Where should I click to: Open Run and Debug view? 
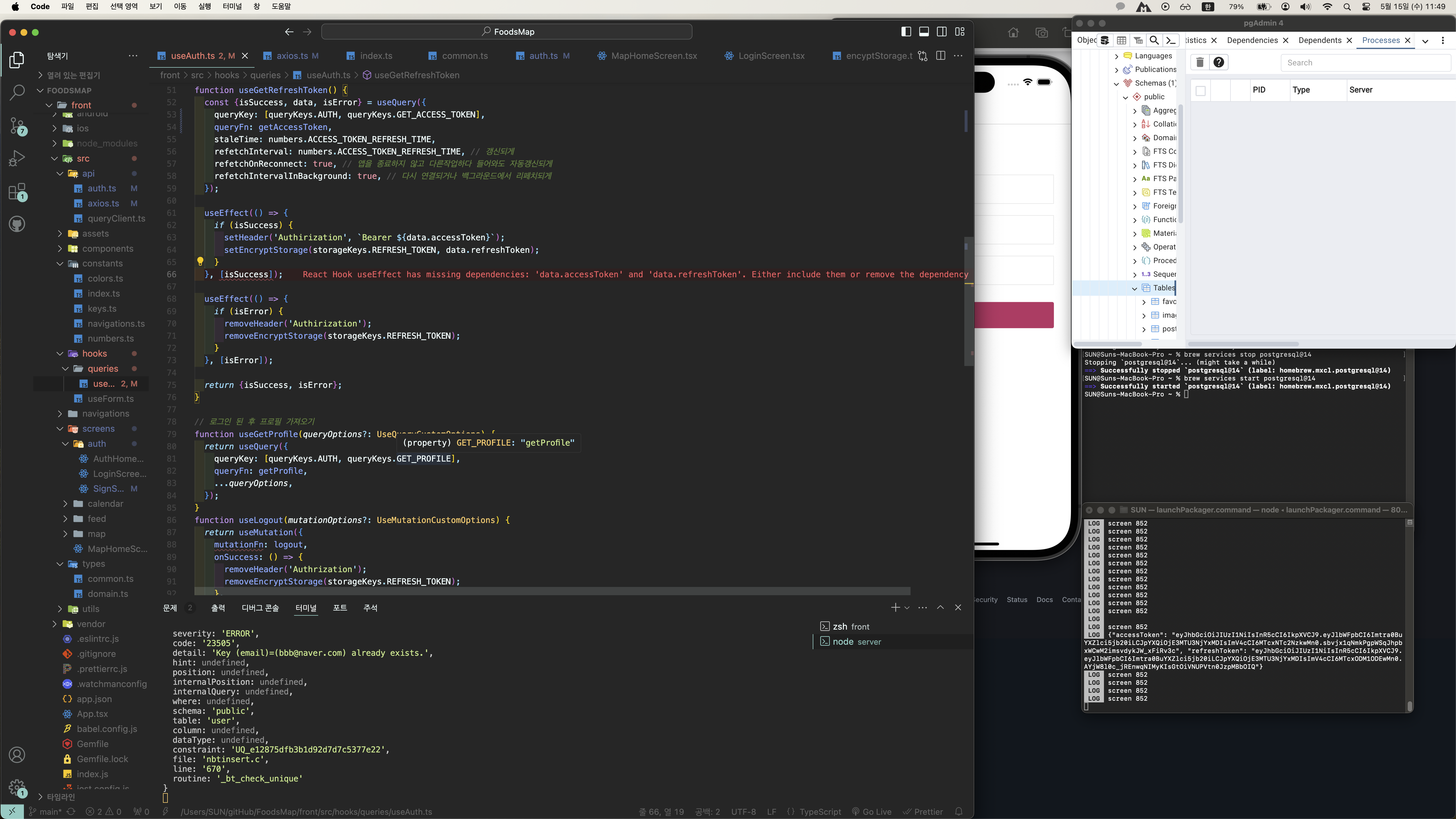(x=17, y=158)
